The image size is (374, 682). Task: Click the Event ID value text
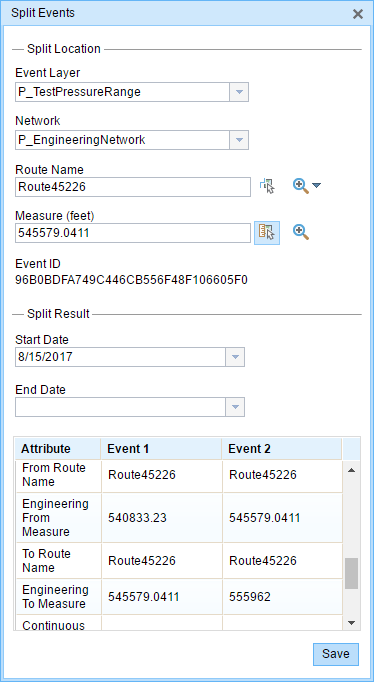tap(131, 280)
